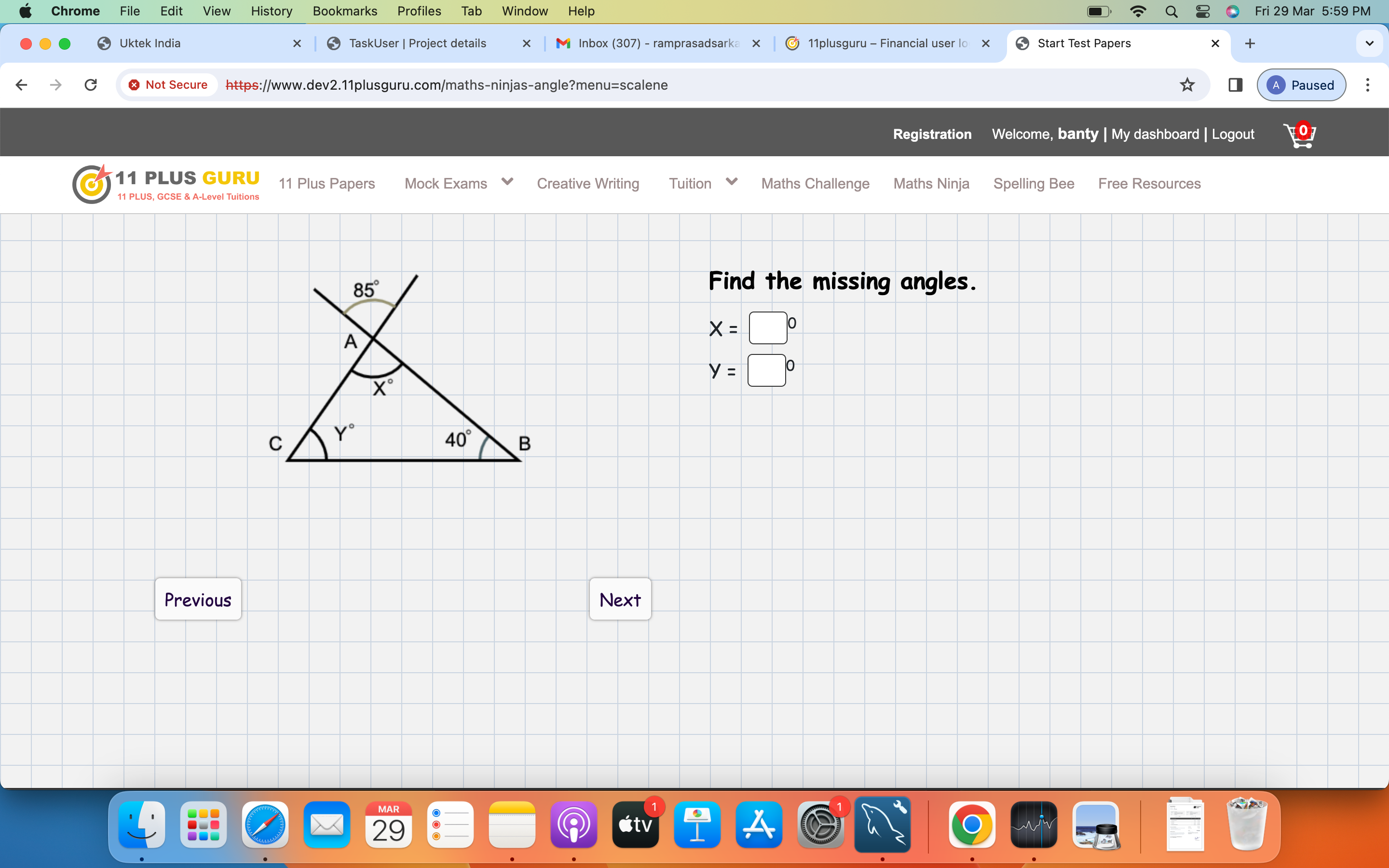Switch to the Uktek India tab
The width and height of the screenshot is (1389, 868).
coord(150,43)
